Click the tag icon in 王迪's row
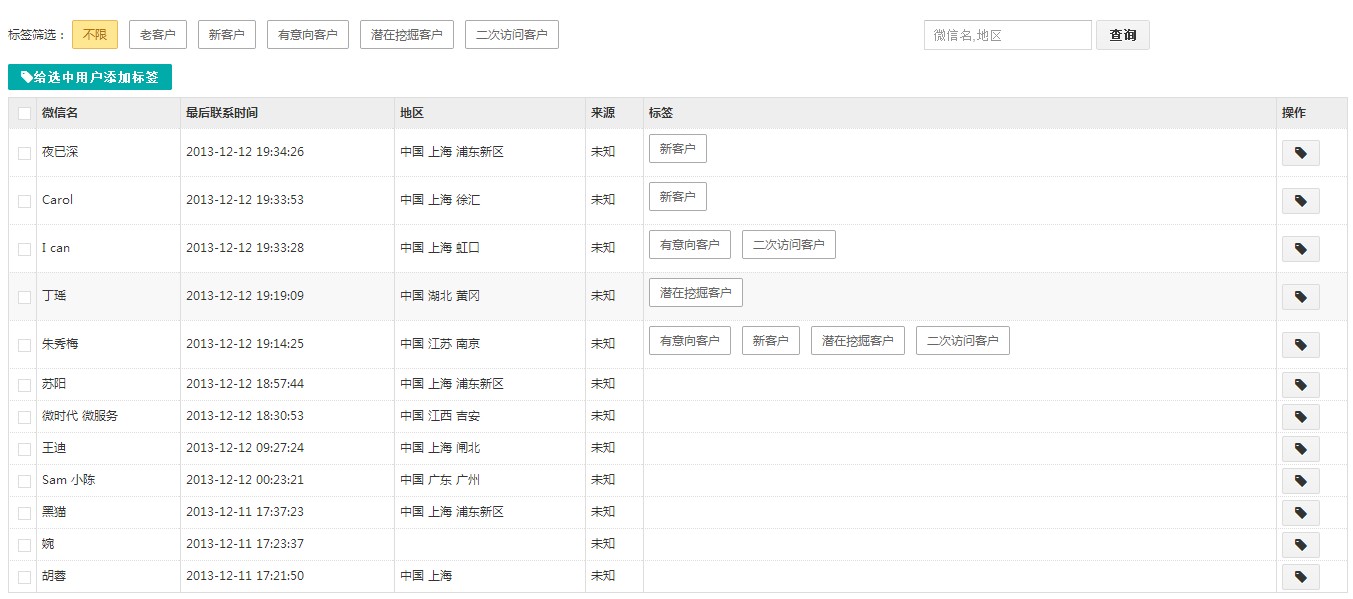Screen dimensions: 1353x599 [1300, 449]
